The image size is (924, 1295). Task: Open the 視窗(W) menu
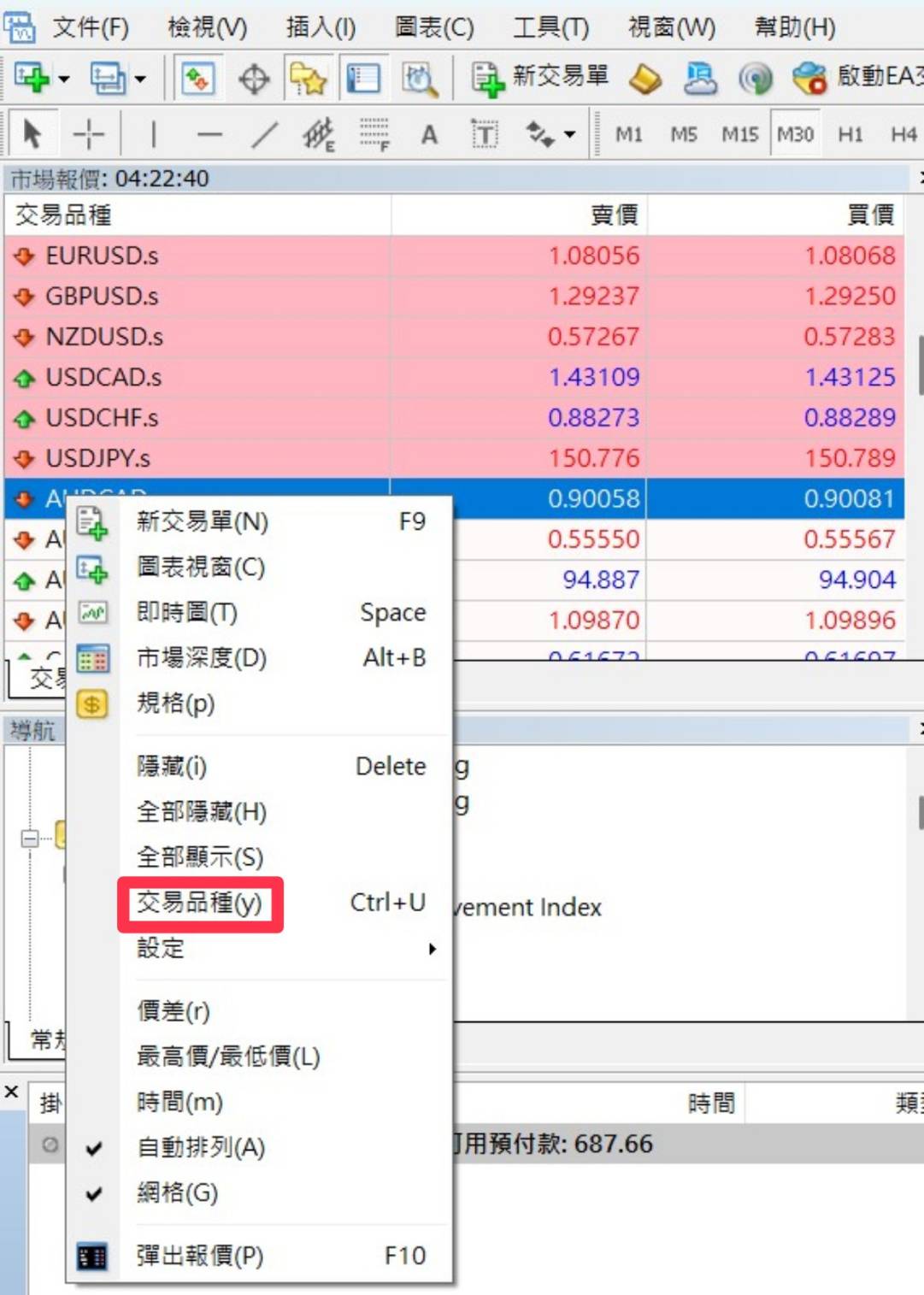[671, 27]
